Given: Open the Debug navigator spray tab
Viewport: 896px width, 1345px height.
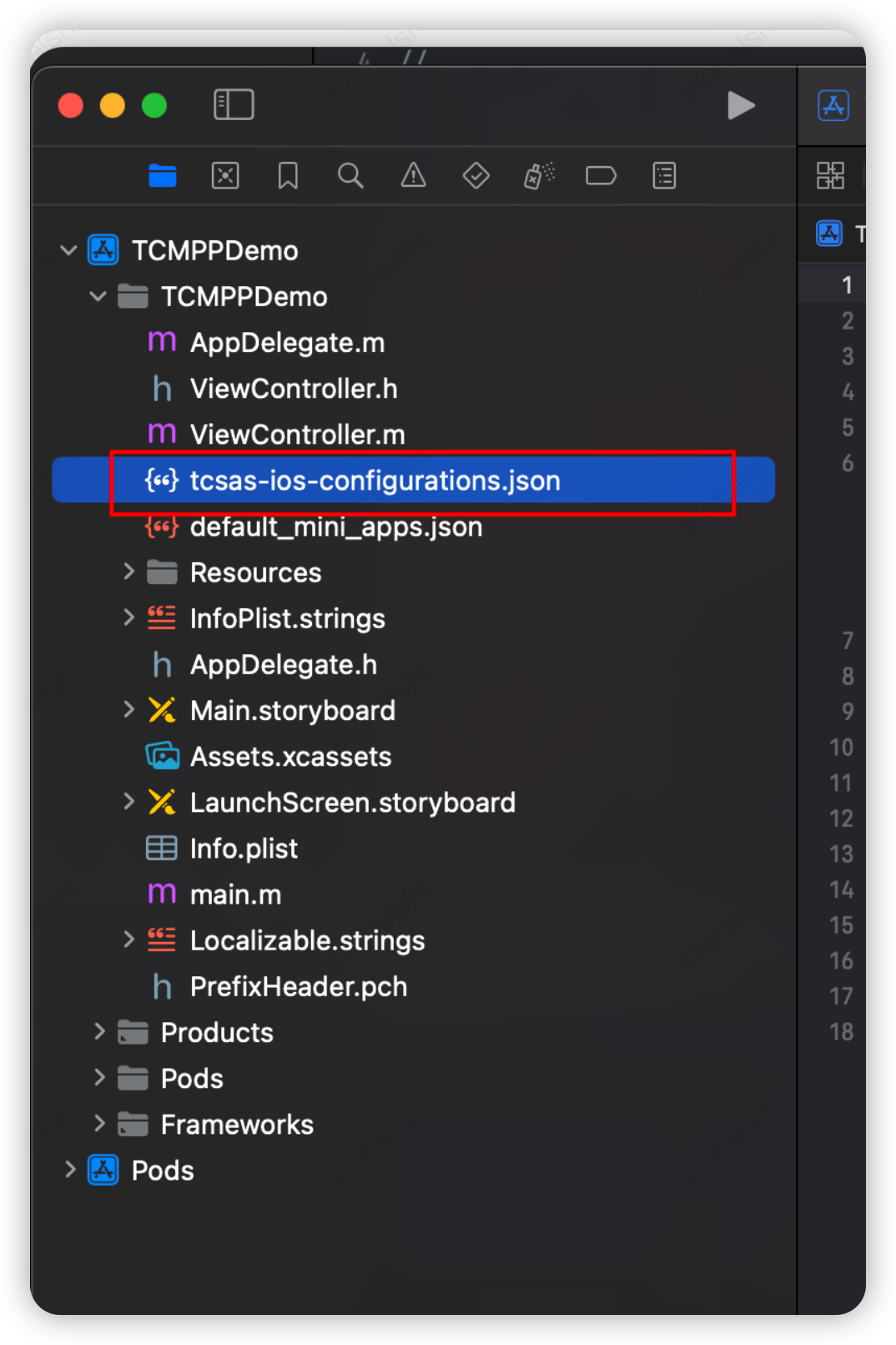Looking at the screenshot, I should [x=539, y=176].
